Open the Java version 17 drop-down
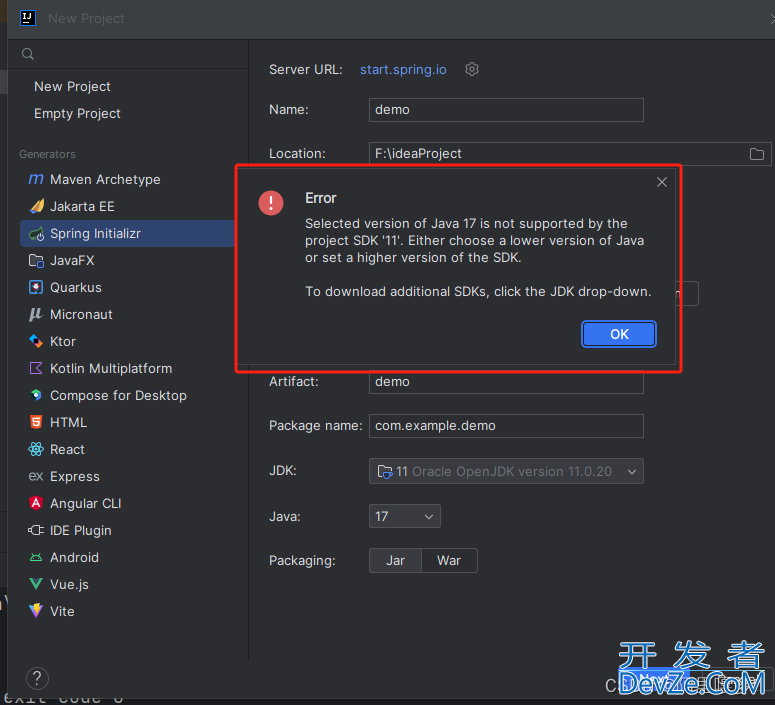 pyautogui.click(x=405, y=516)
